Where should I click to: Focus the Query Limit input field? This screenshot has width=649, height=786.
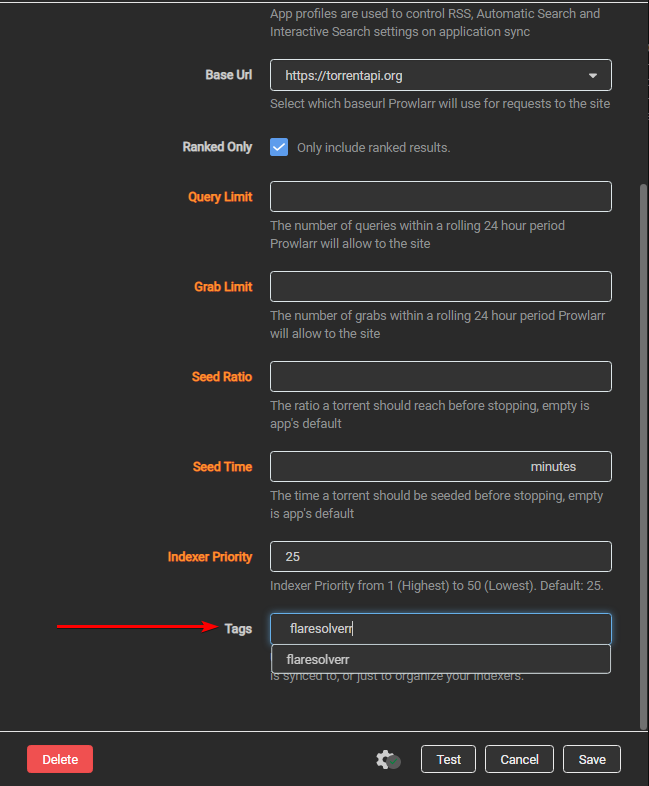click(440, 196)
